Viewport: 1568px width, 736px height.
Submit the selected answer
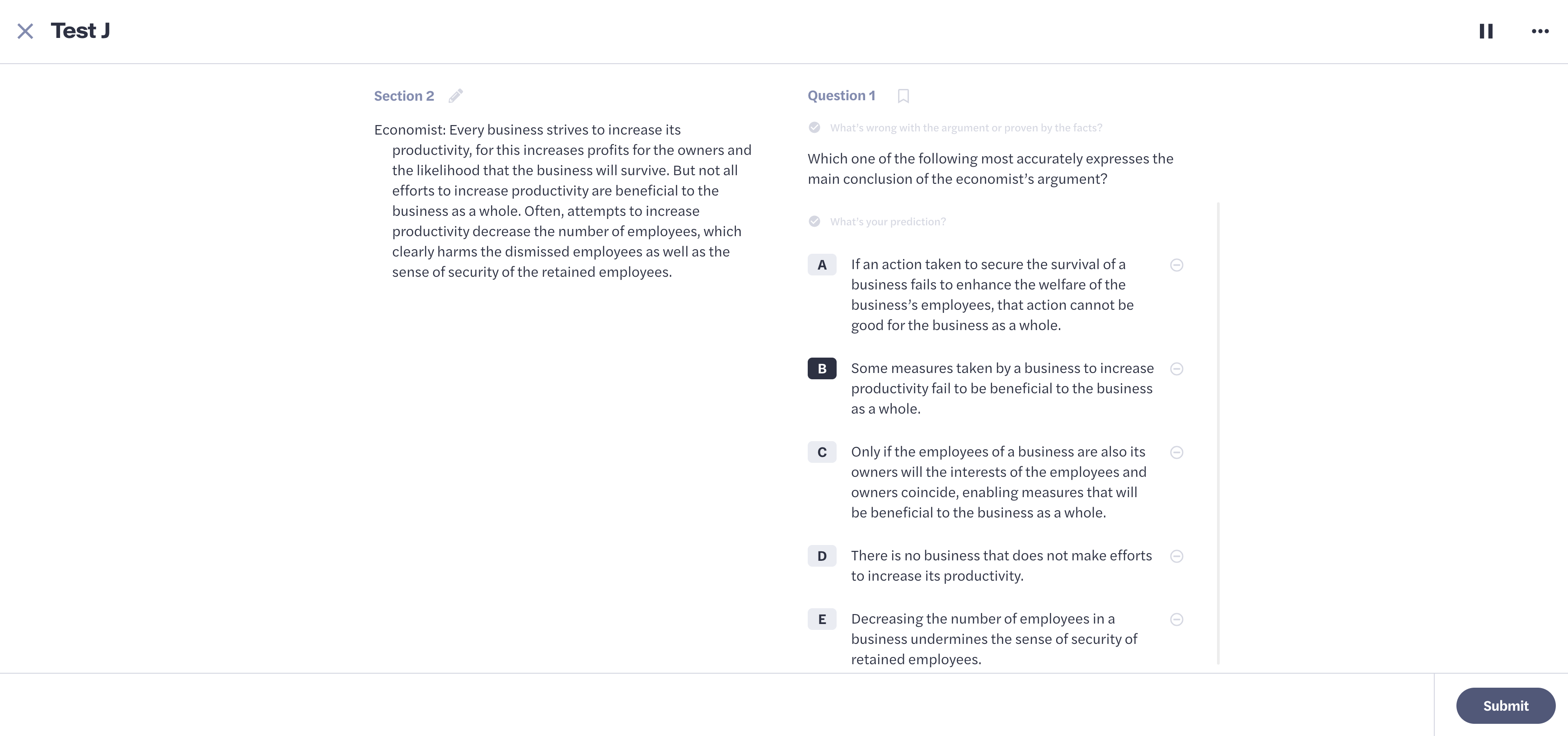tap(1505, 706)
